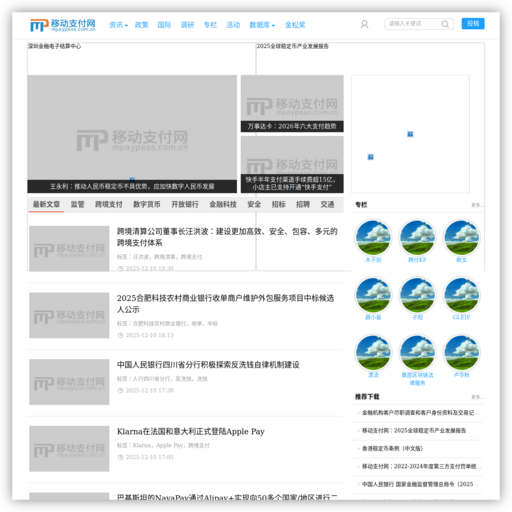Select the 招标 tab

coord(278,204)
